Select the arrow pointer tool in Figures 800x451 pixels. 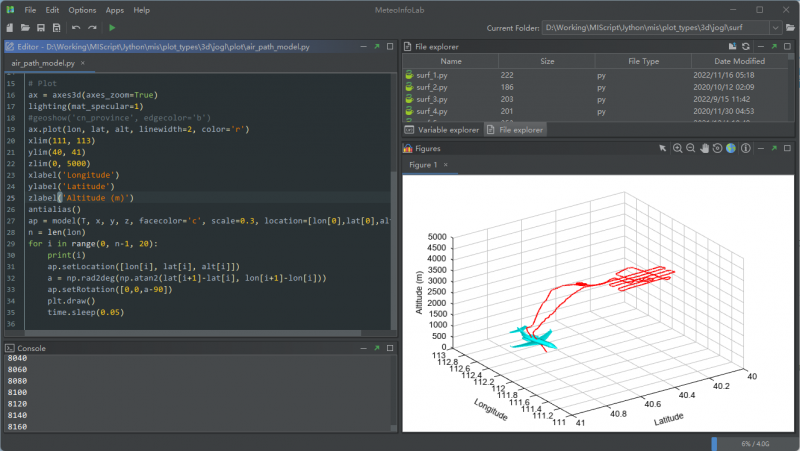[x=662, y=148]
